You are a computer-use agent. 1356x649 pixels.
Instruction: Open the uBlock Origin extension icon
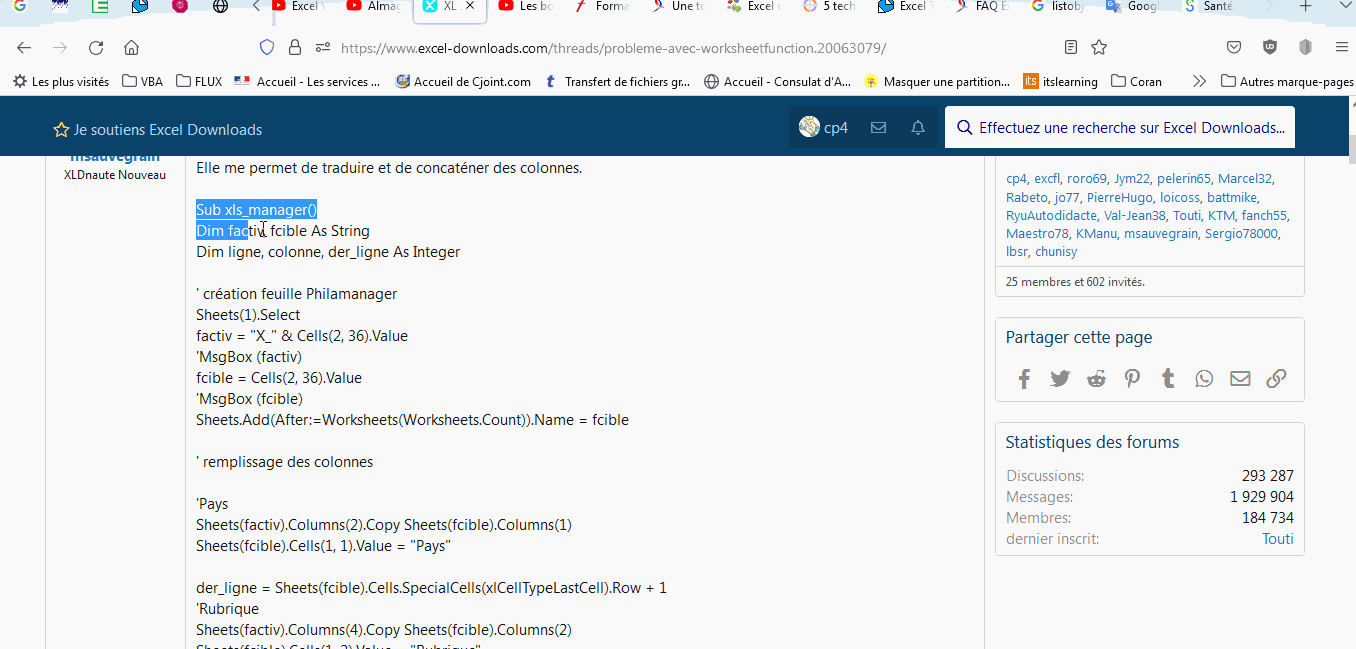click(x=1270, y=47)
